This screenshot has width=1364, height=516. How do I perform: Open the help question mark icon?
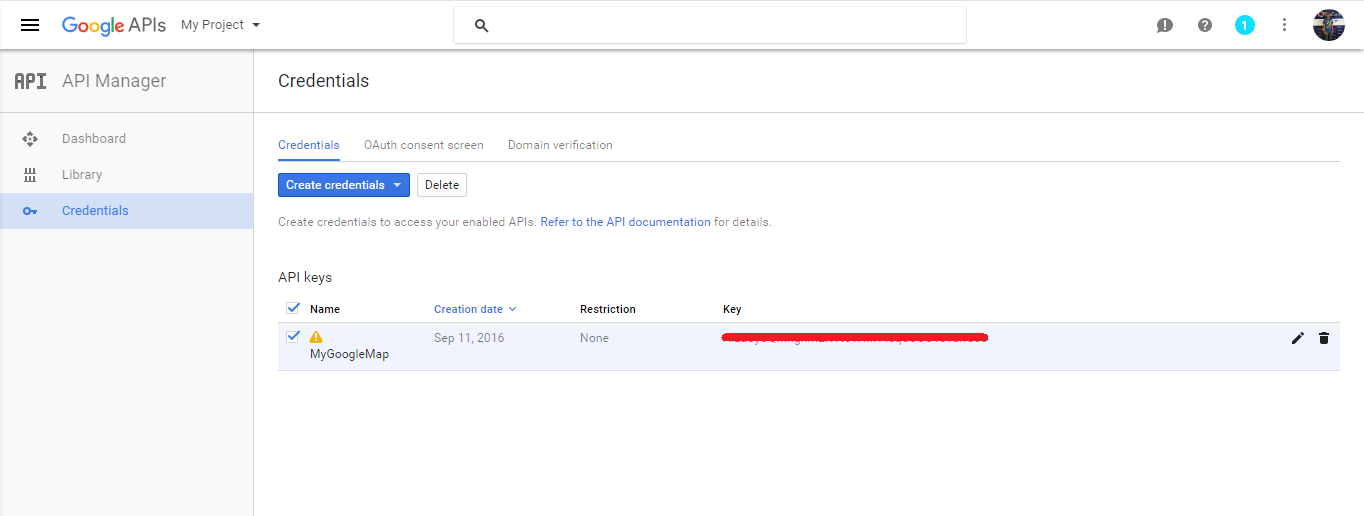pos(1205,25)
